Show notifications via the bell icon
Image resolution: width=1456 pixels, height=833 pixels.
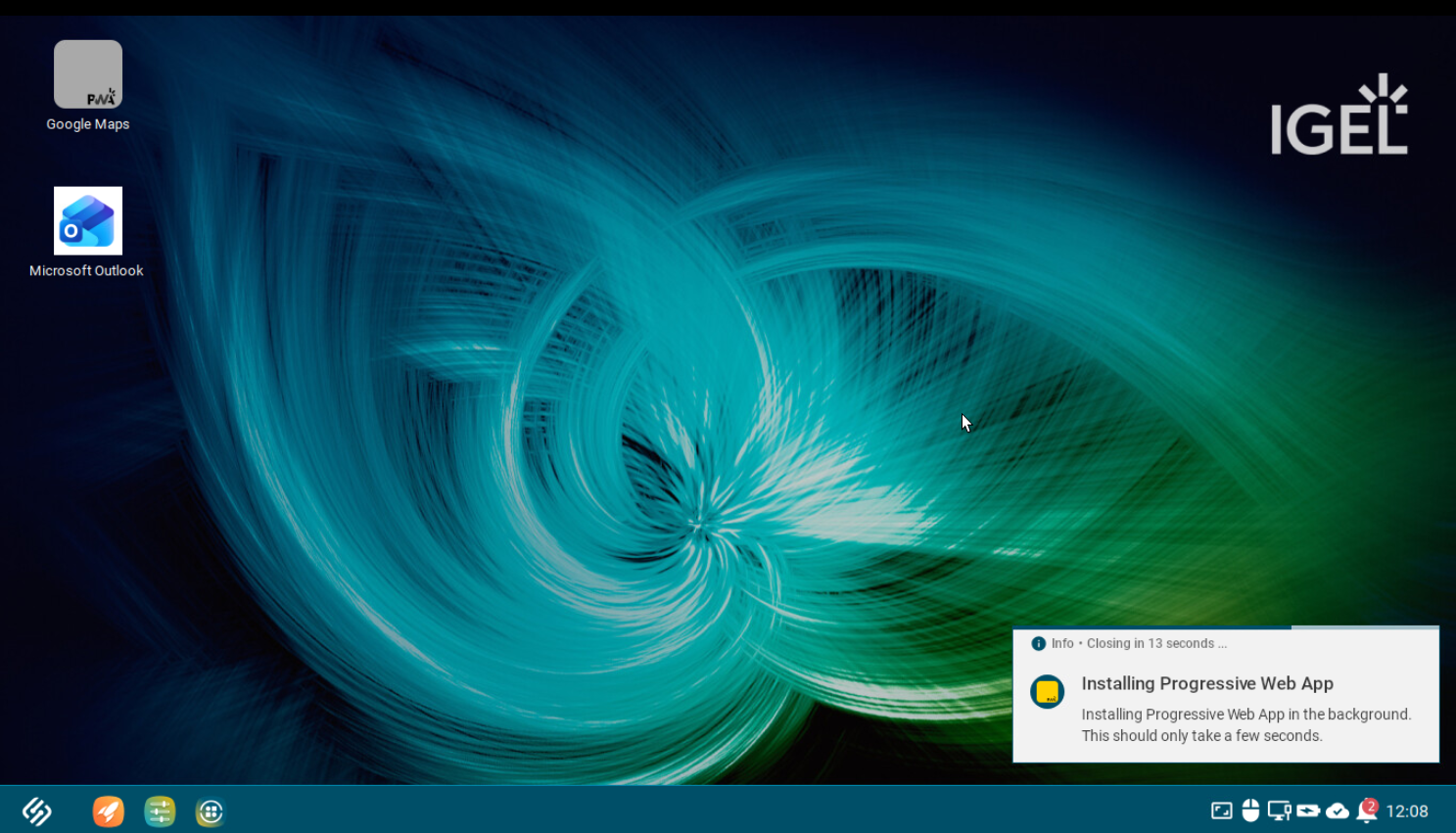[x=1367, y=813]
